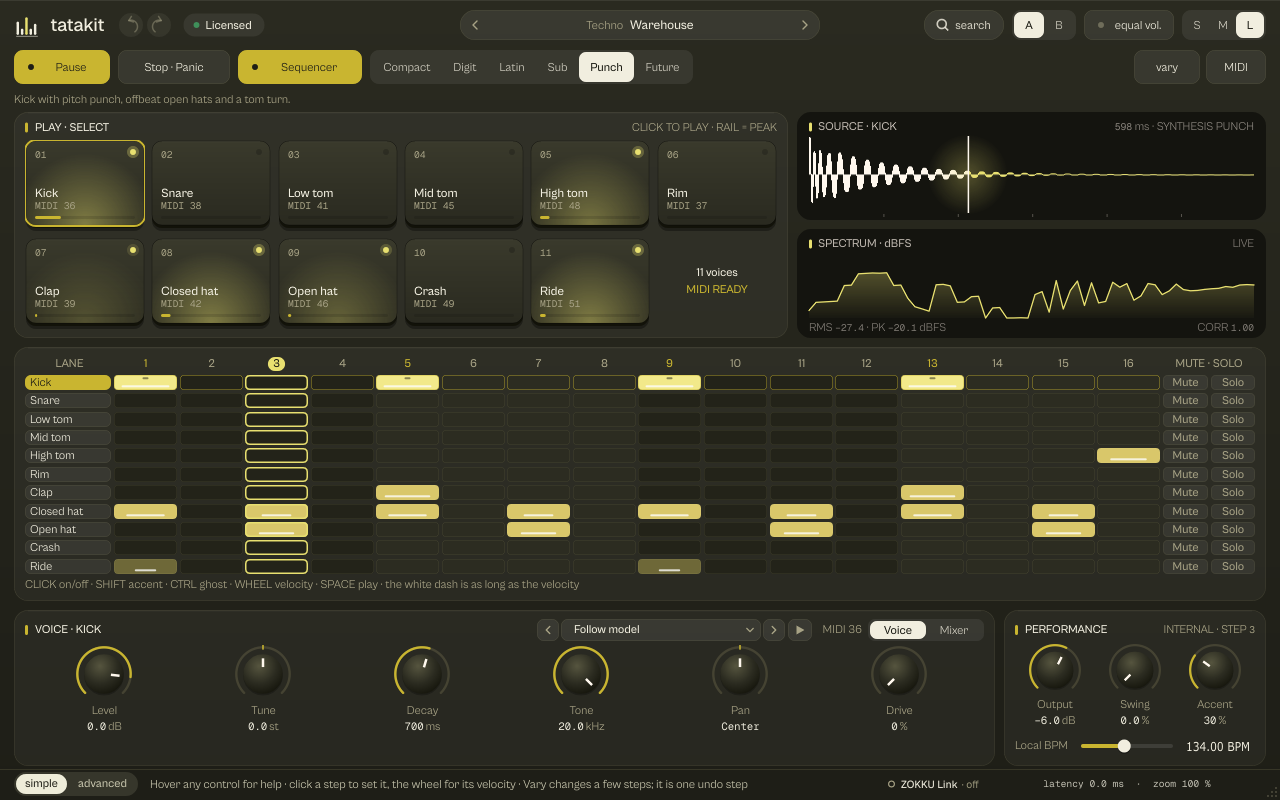1280x800 pixels.
Task: Mute the Clap lane
Action: (1185, 492)
